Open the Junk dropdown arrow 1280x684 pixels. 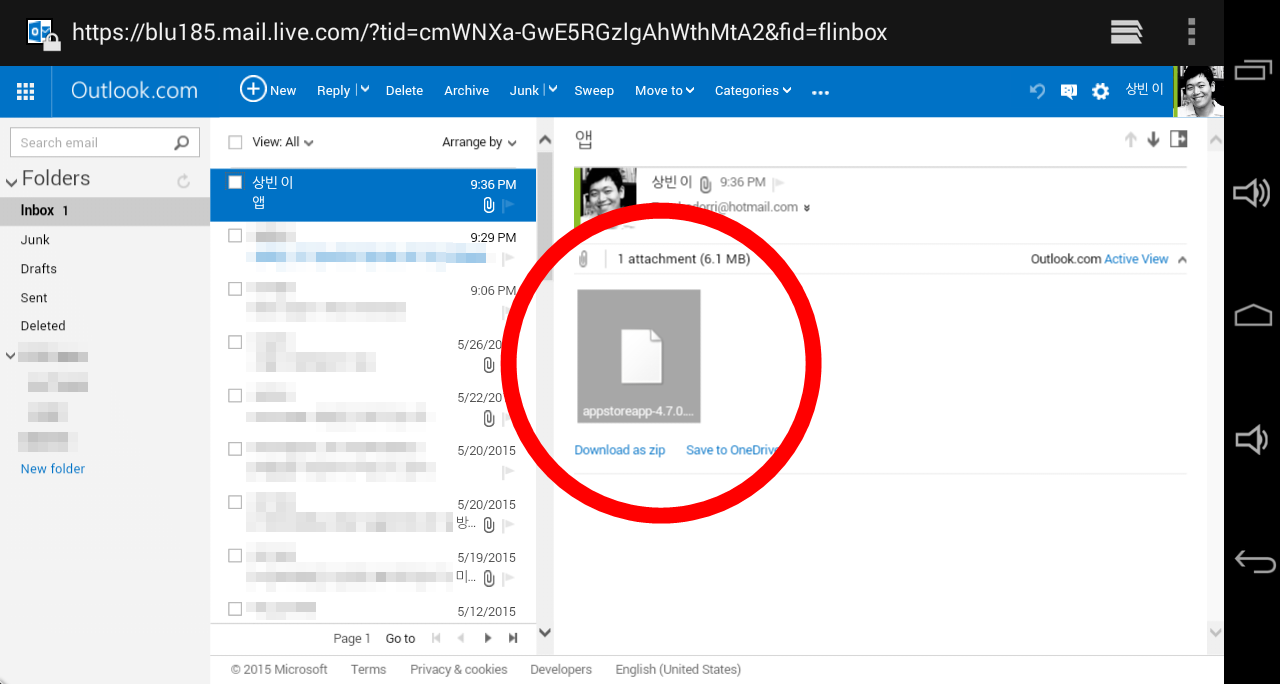[x=552, y=90]
